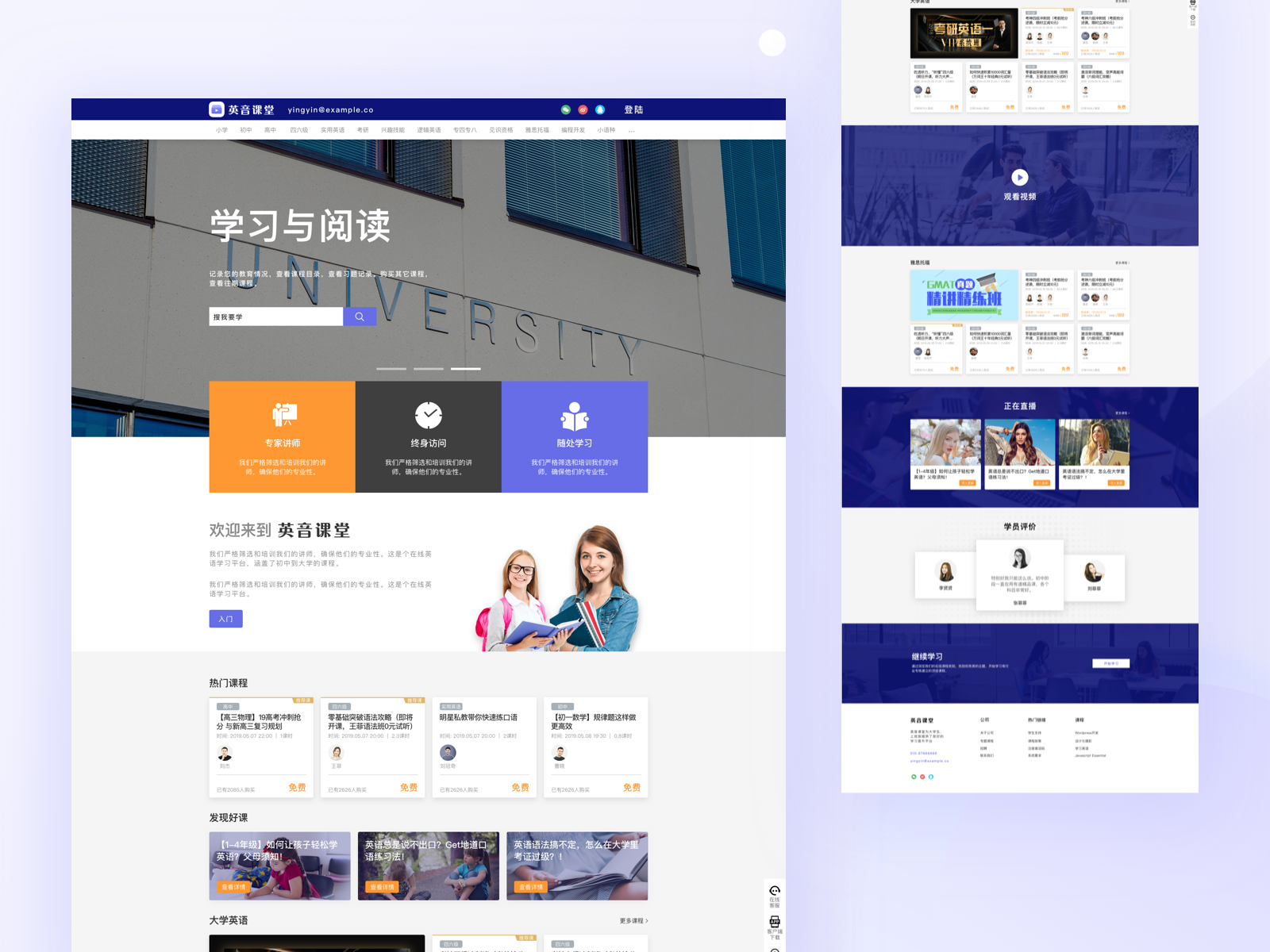Open the 考研 nav category
This screenshot has height=952, width=1270.
[363, 130]
